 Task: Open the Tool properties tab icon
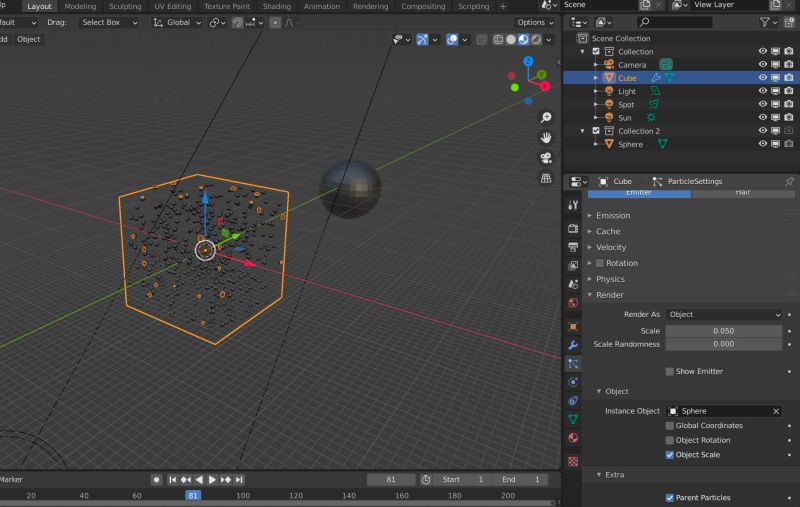(573, 205)
